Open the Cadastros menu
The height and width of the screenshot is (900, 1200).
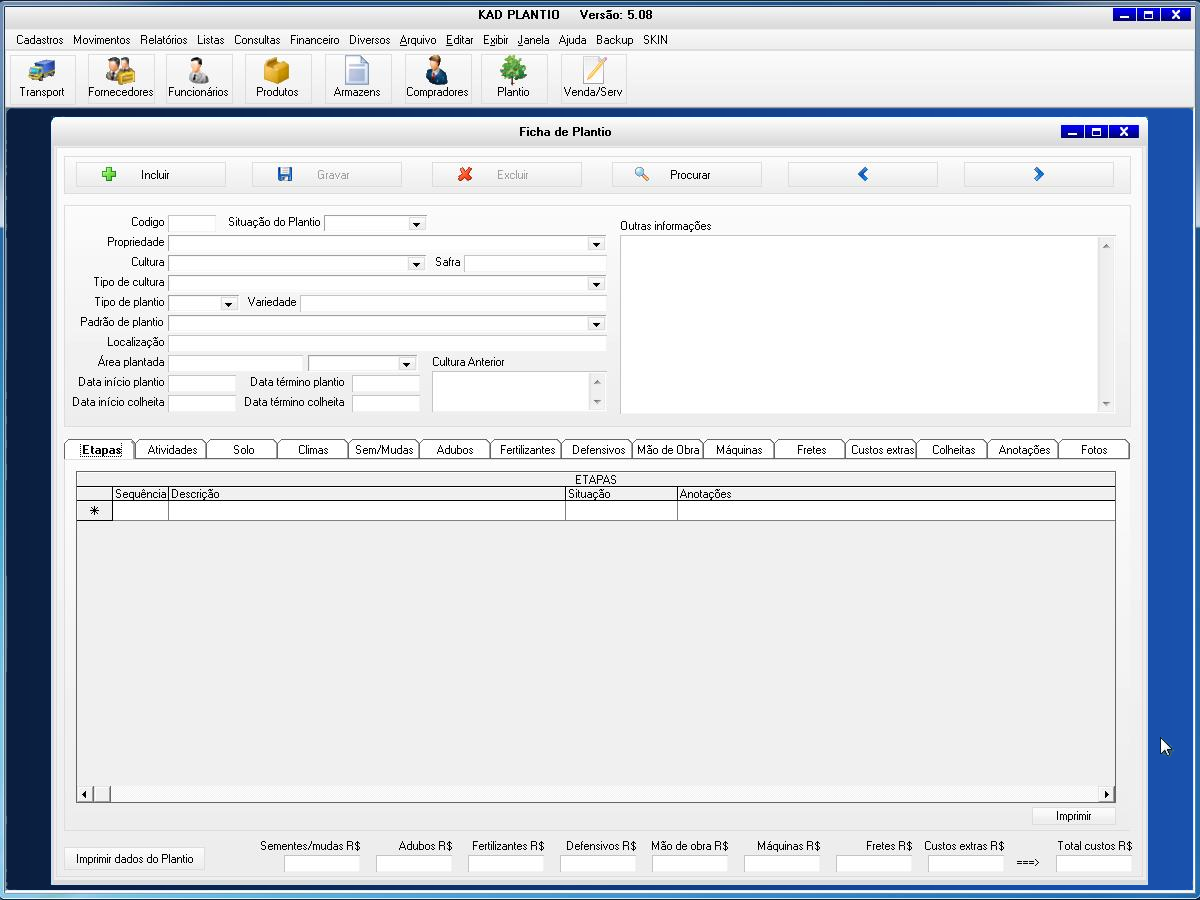click(x=40, y=40)
